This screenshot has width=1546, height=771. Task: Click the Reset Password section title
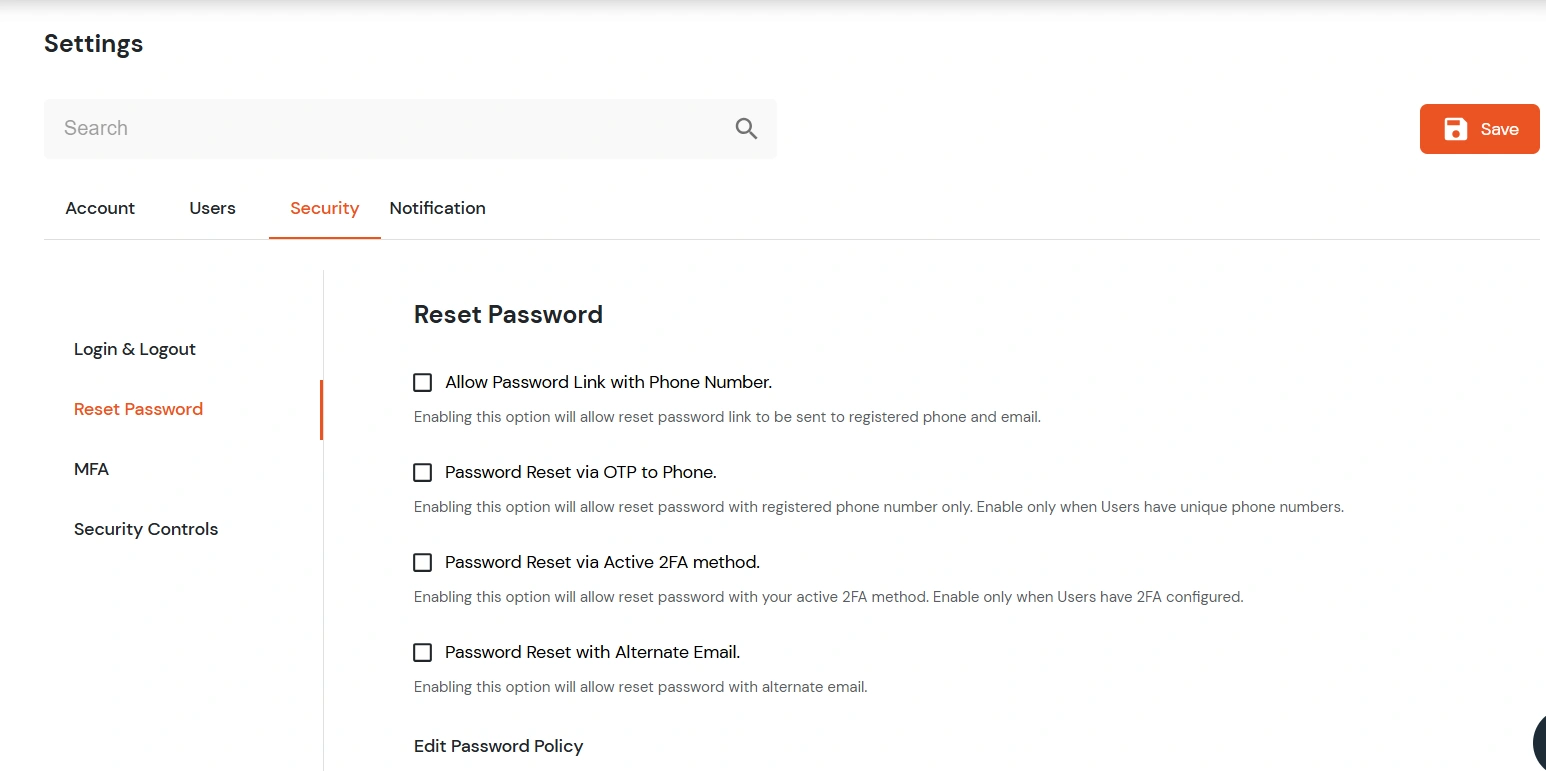(508, 314)
